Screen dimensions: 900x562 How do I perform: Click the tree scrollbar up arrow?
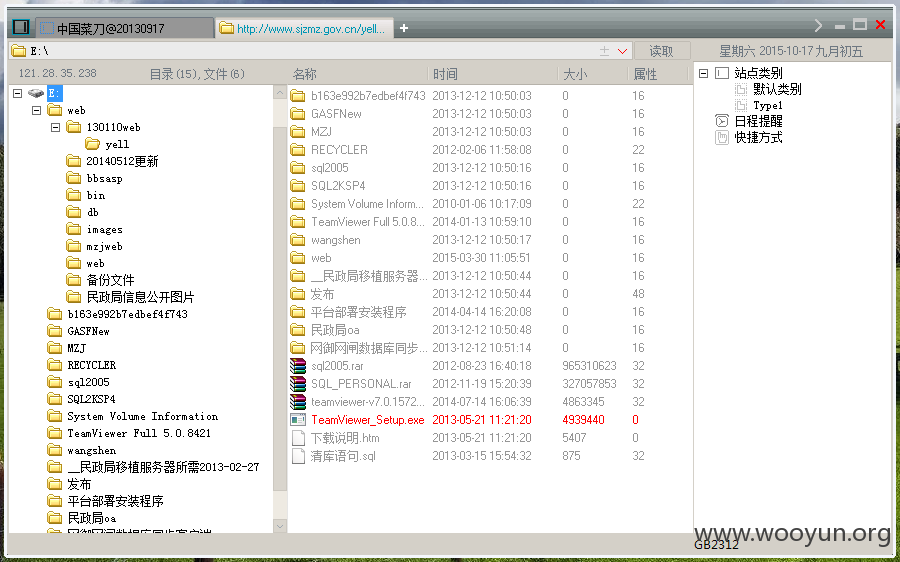280,92
